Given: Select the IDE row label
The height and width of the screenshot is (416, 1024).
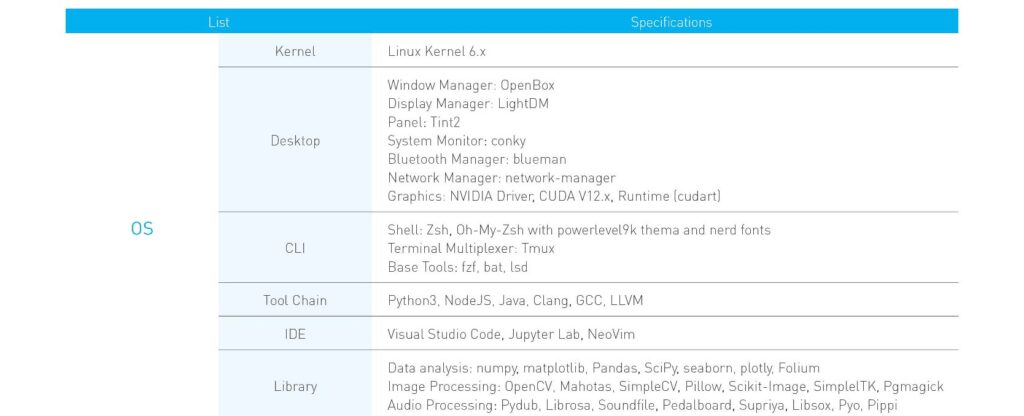Looking at the screenshot, I should tap(295, 334).
